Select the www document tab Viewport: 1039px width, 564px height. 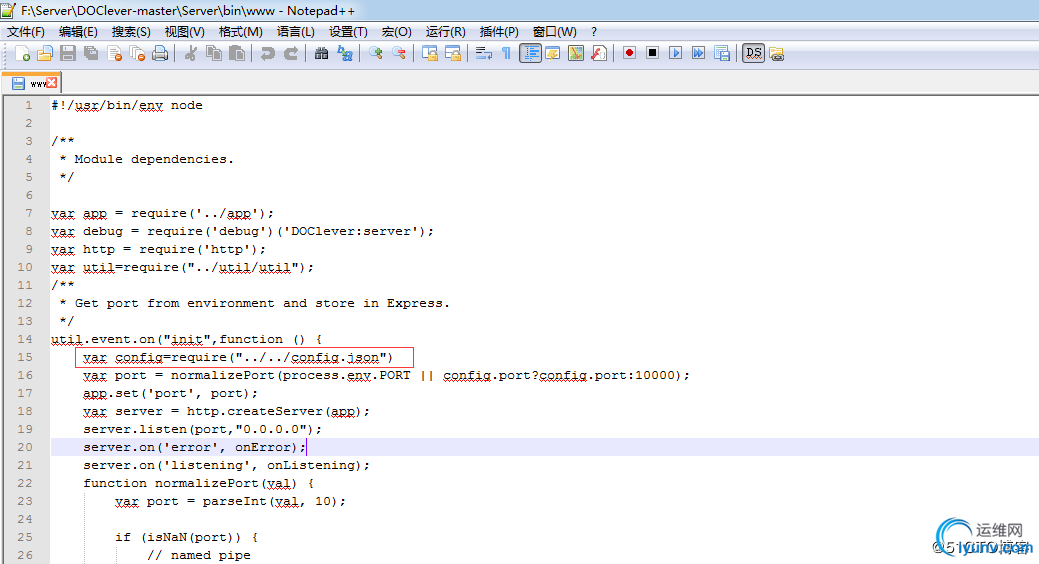[31, 84]
